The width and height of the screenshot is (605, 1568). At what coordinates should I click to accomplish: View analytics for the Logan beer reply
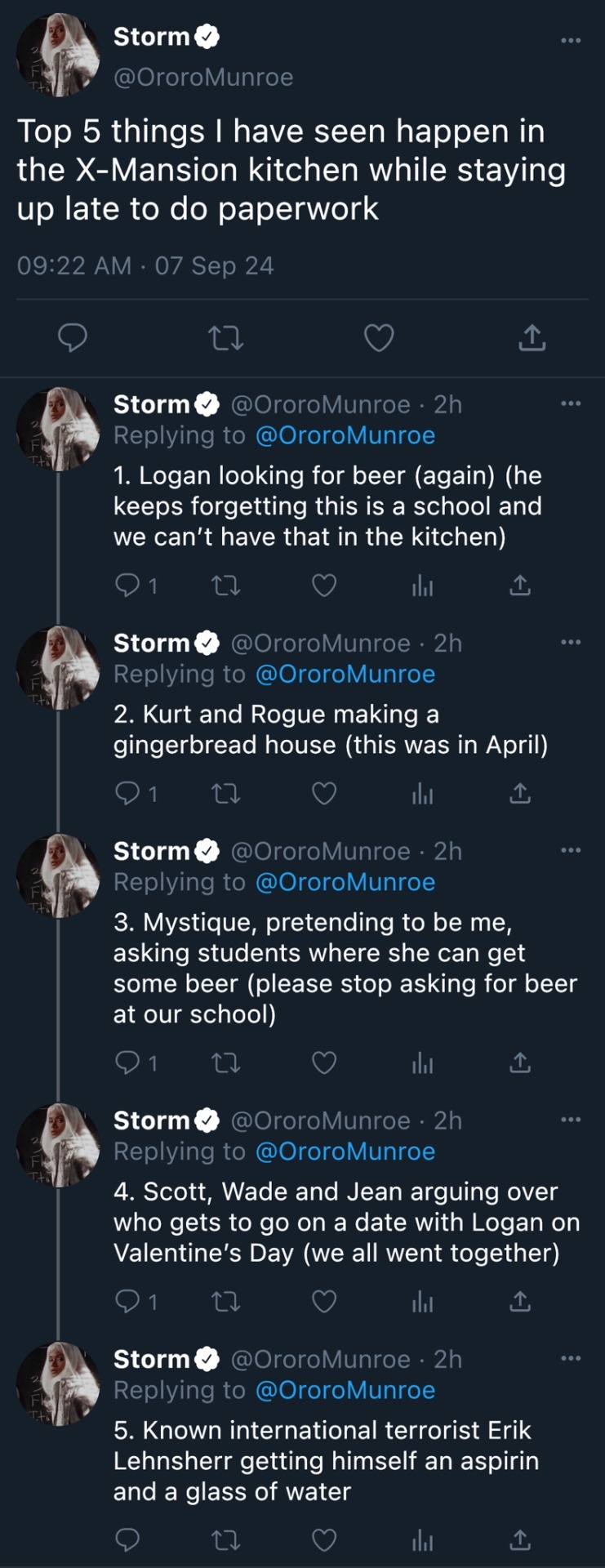(x=422, y=586)
